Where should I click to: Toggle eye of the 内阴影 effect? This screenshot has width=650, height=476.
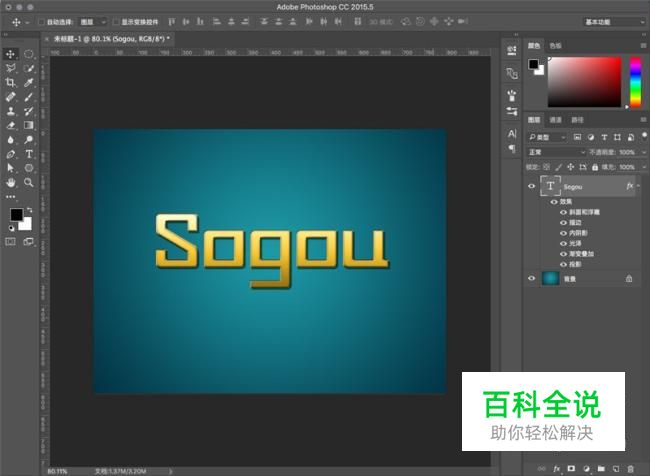coord(563,233)
